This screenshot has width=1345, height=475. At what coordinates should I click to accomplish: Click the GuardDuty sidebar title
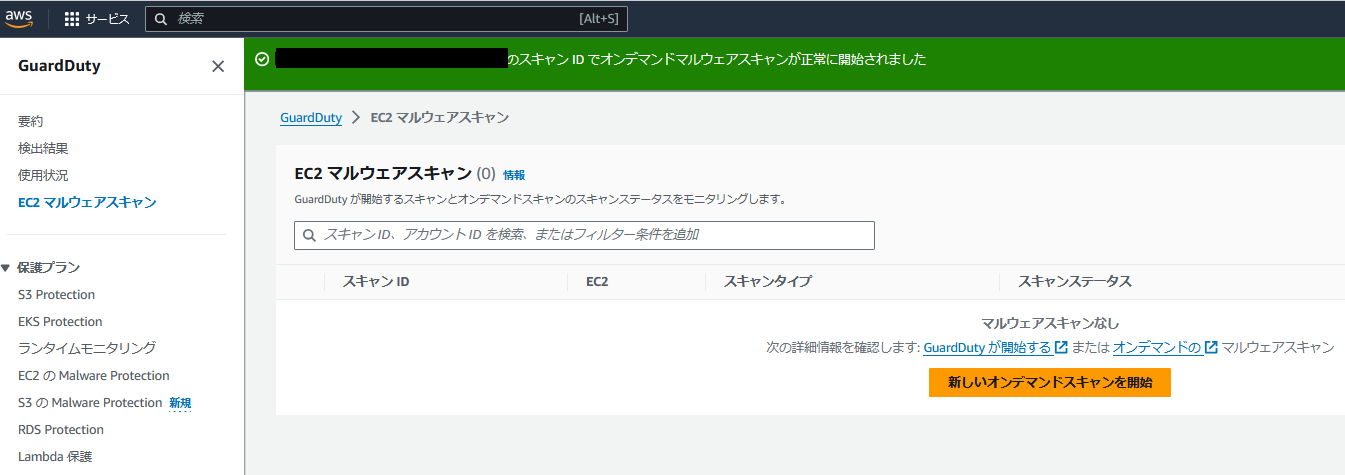coord(59,66)
